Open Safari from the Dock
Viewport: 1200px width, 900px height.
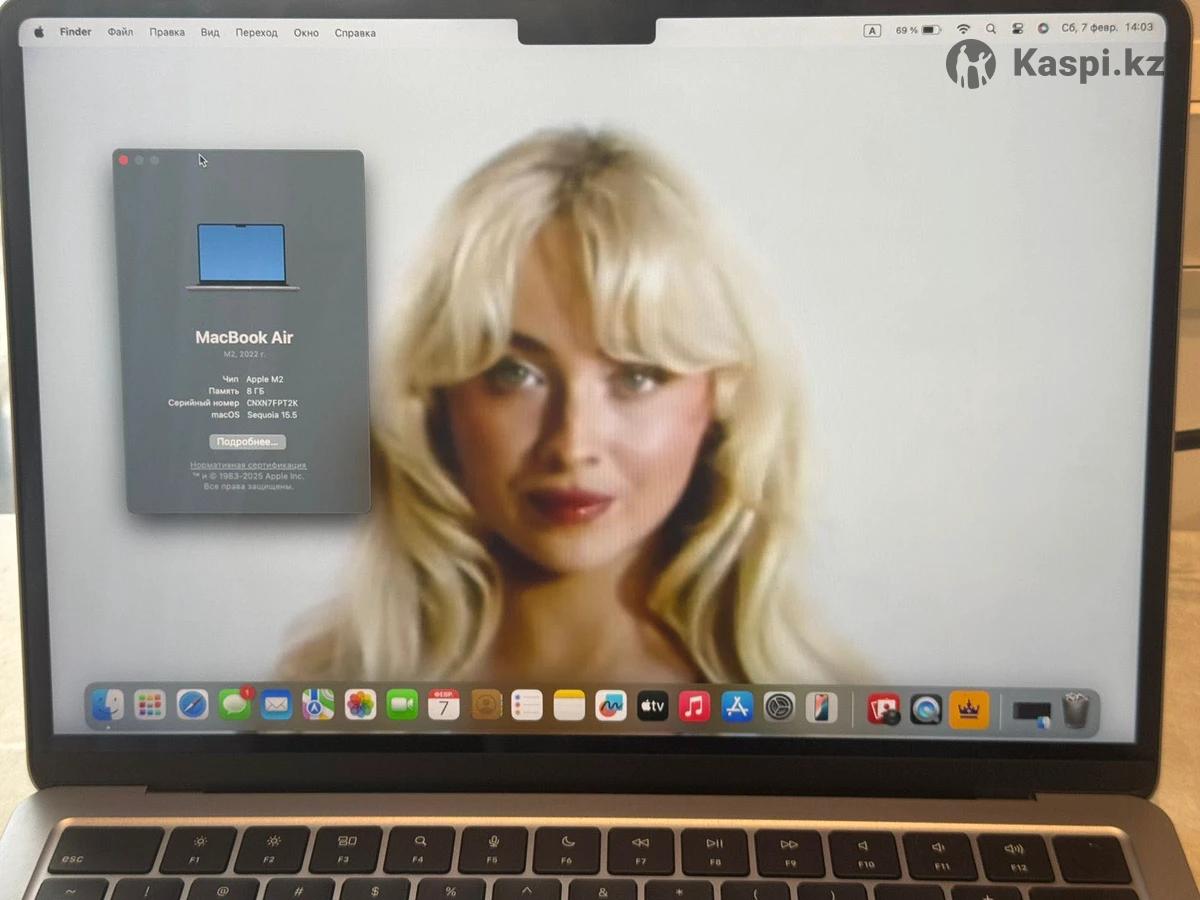193,705
